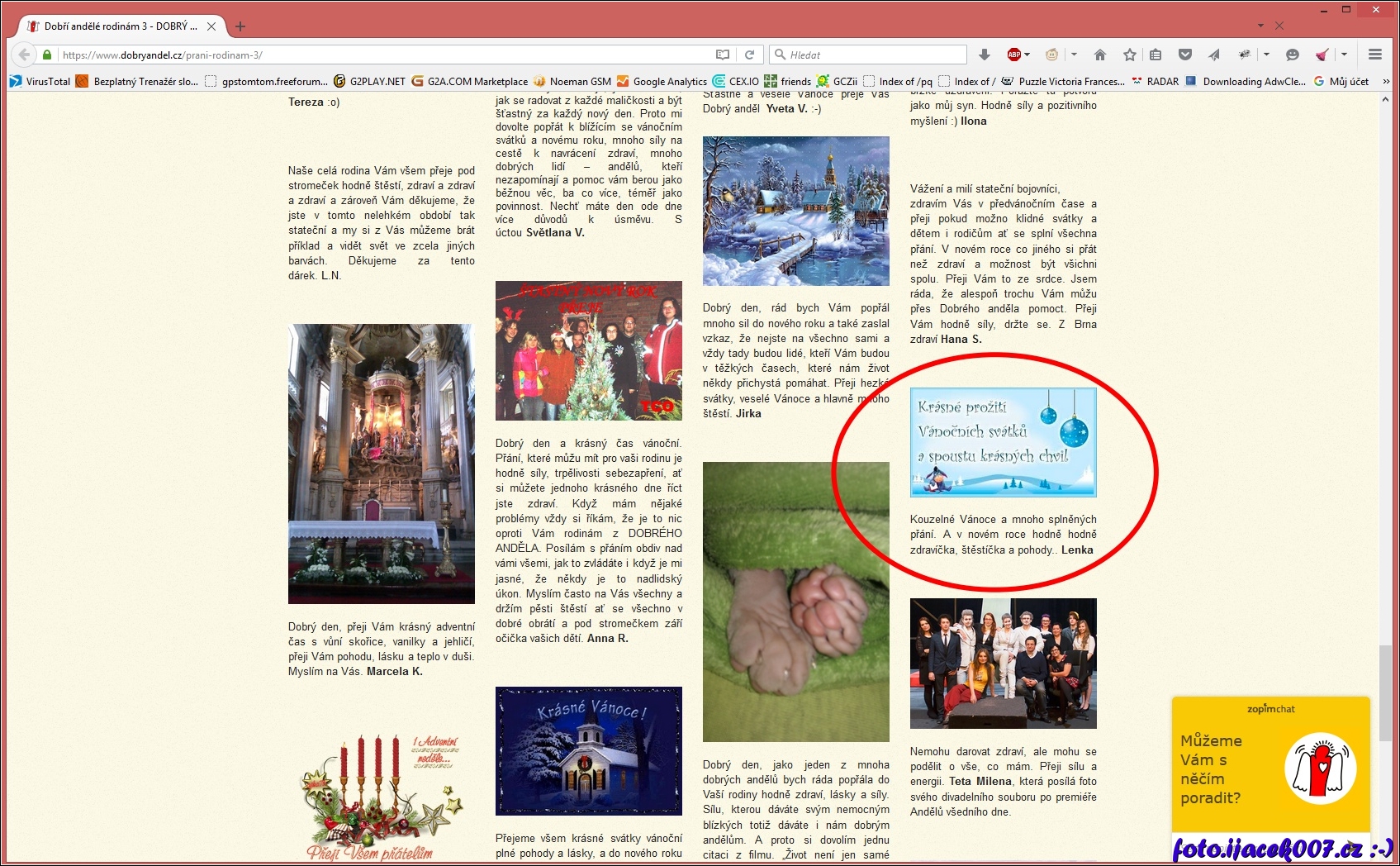Open the hamburger menu button
This screenshot has width=1400, height=866.
click(1374, 55)
